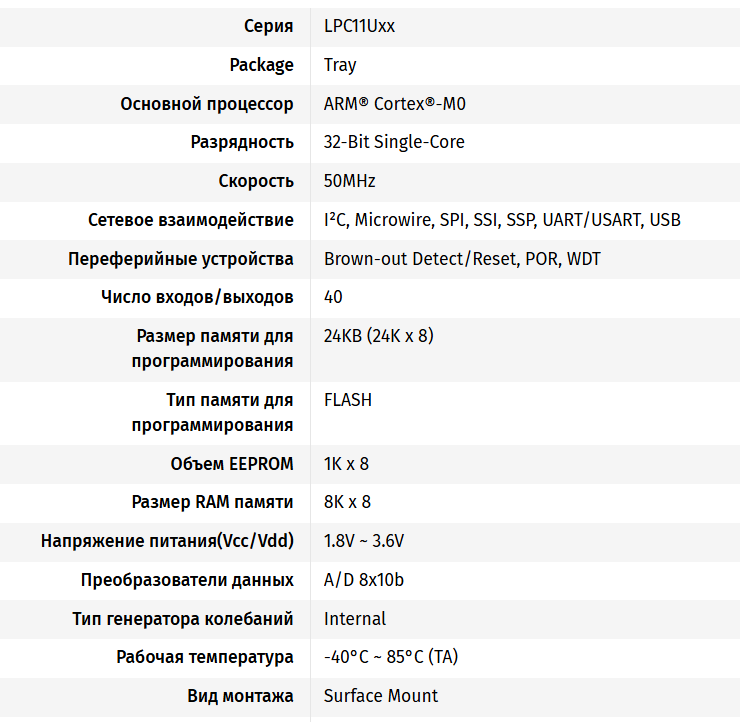740x722 pixels.
Task: Click the A/D 8x10b converter value
Action: 364,580
